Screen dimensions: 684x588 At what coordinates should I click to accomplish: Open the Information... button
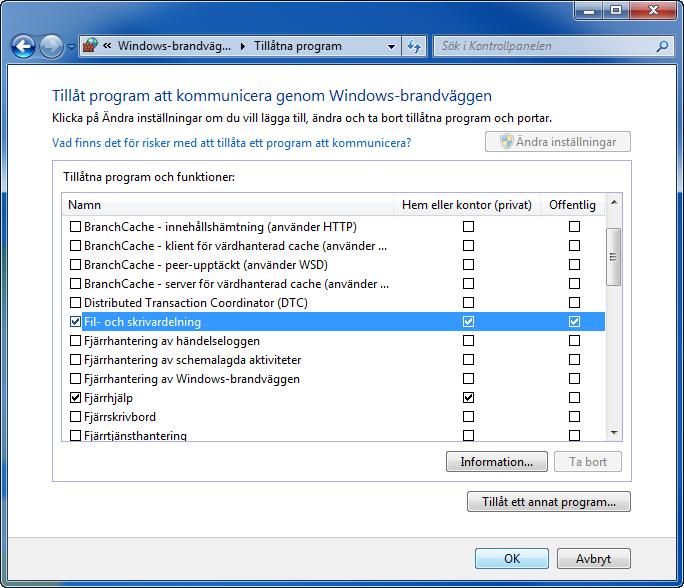point(496,462)
